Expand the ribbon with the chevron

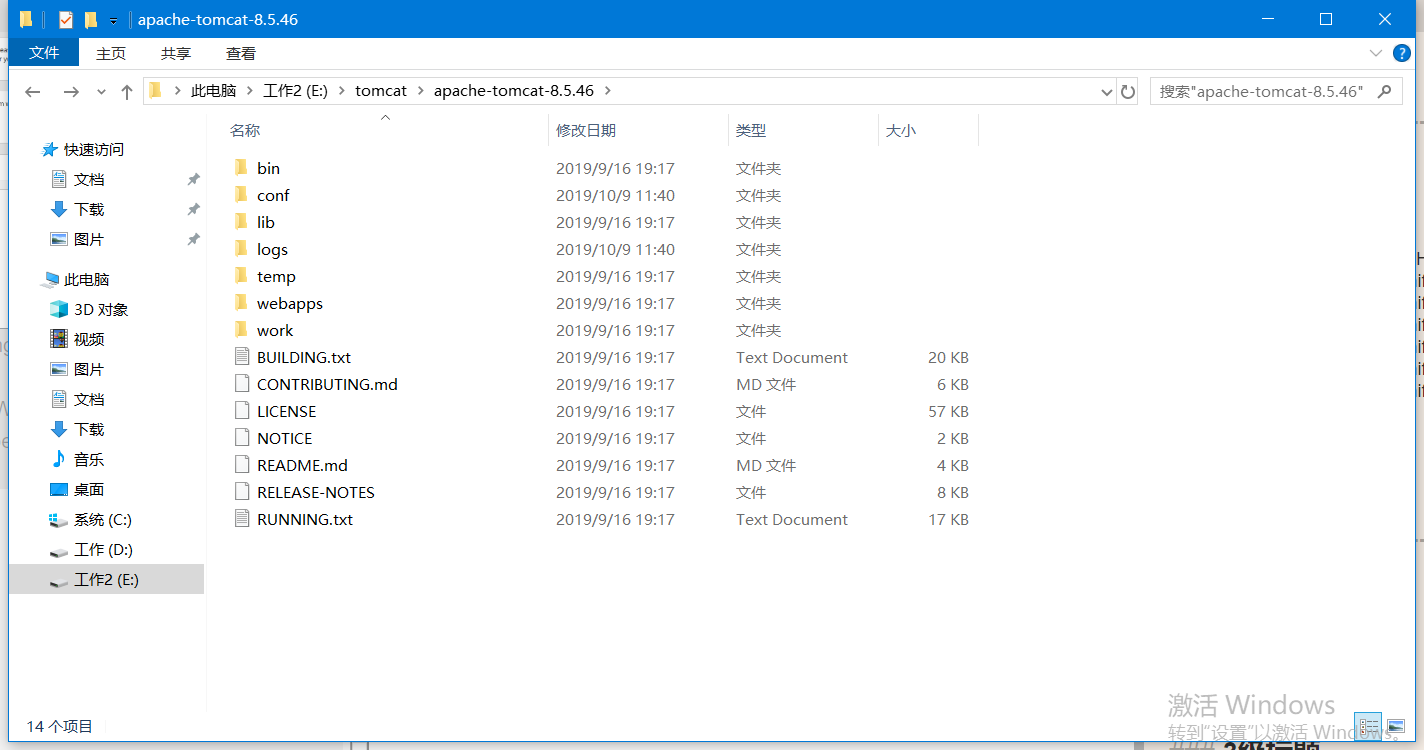tap(1377, 53)
